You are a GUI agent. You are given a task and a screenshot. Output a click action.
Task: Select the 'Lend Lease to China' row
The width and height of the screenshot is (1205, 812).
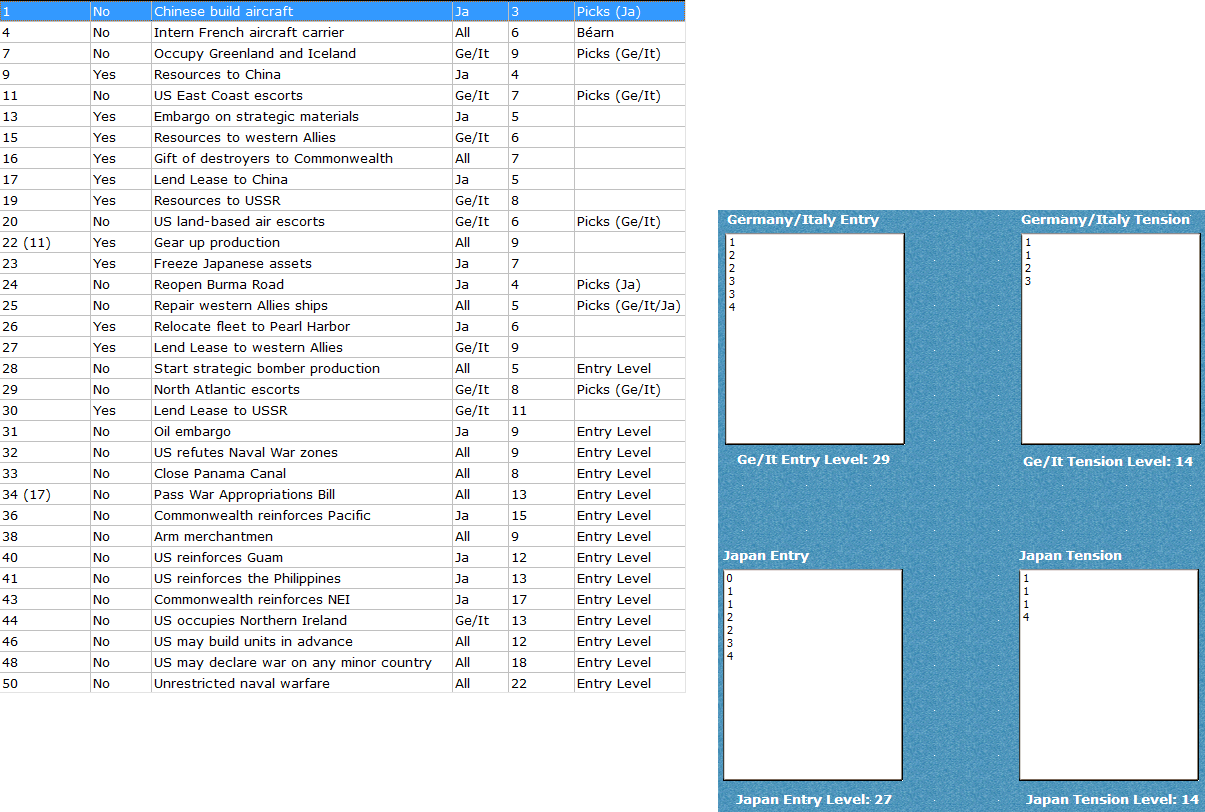pyautogui.click(x=343, y=179)
